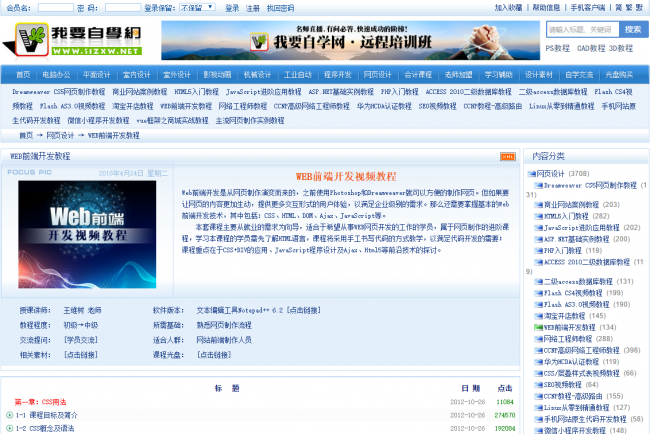Open the 登录保留 dropdown showing 不保留
Screen dimensions: 650x434
coord(197,7)
